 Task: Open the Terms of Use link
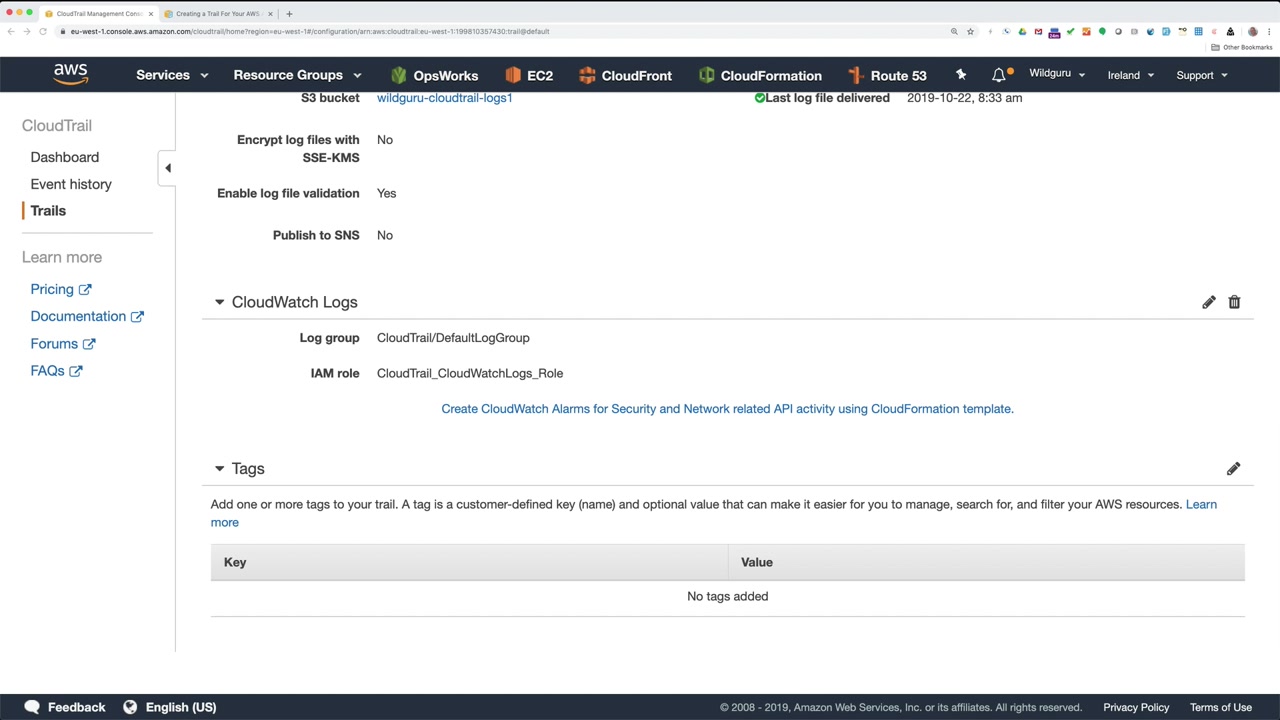1221,707
